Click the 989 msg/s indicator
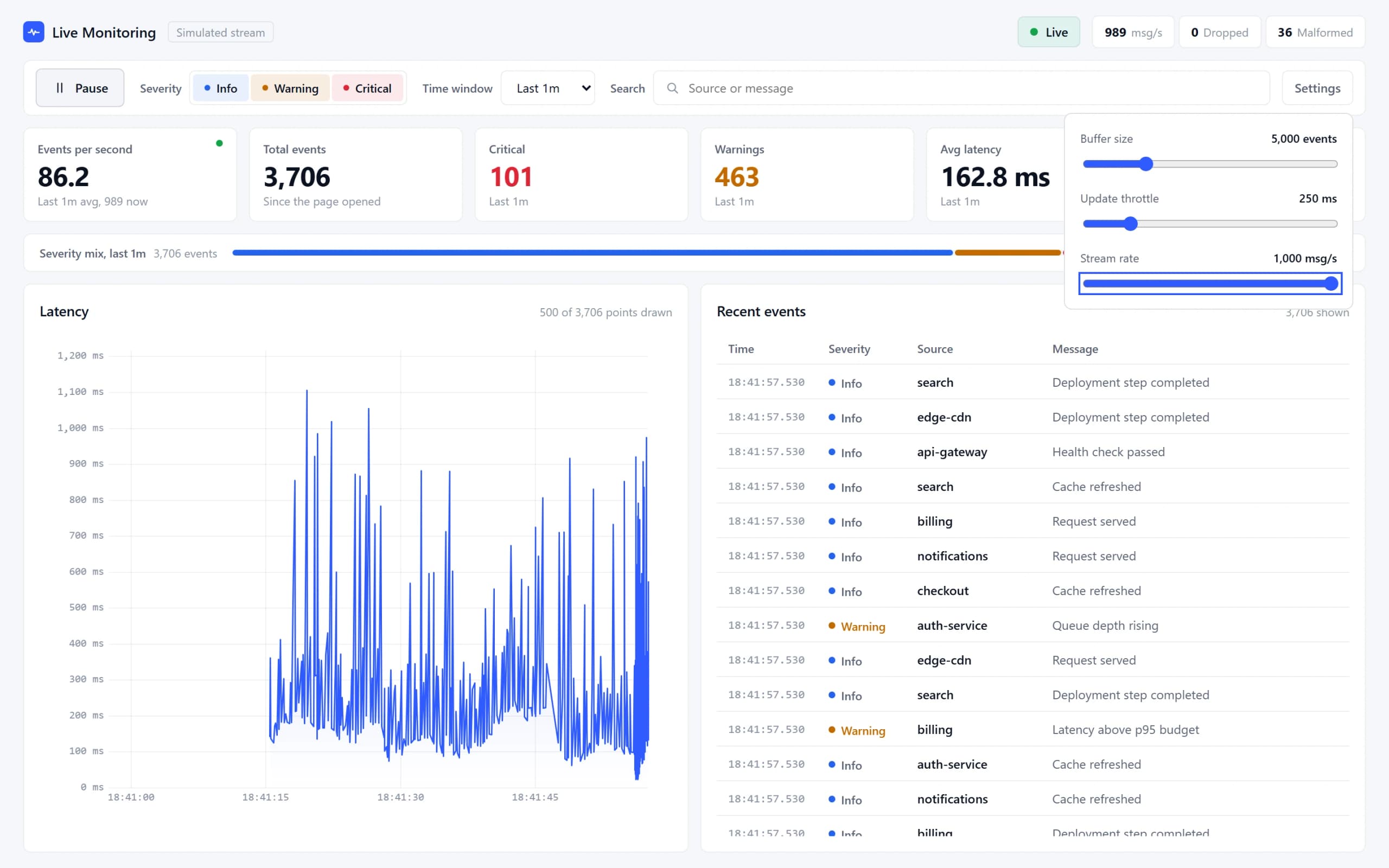1389x868 pixels. point(1133,32)
